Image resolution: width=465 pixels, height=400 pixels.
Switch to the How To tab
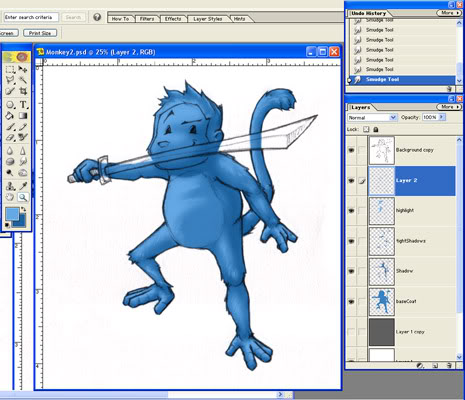120,19
